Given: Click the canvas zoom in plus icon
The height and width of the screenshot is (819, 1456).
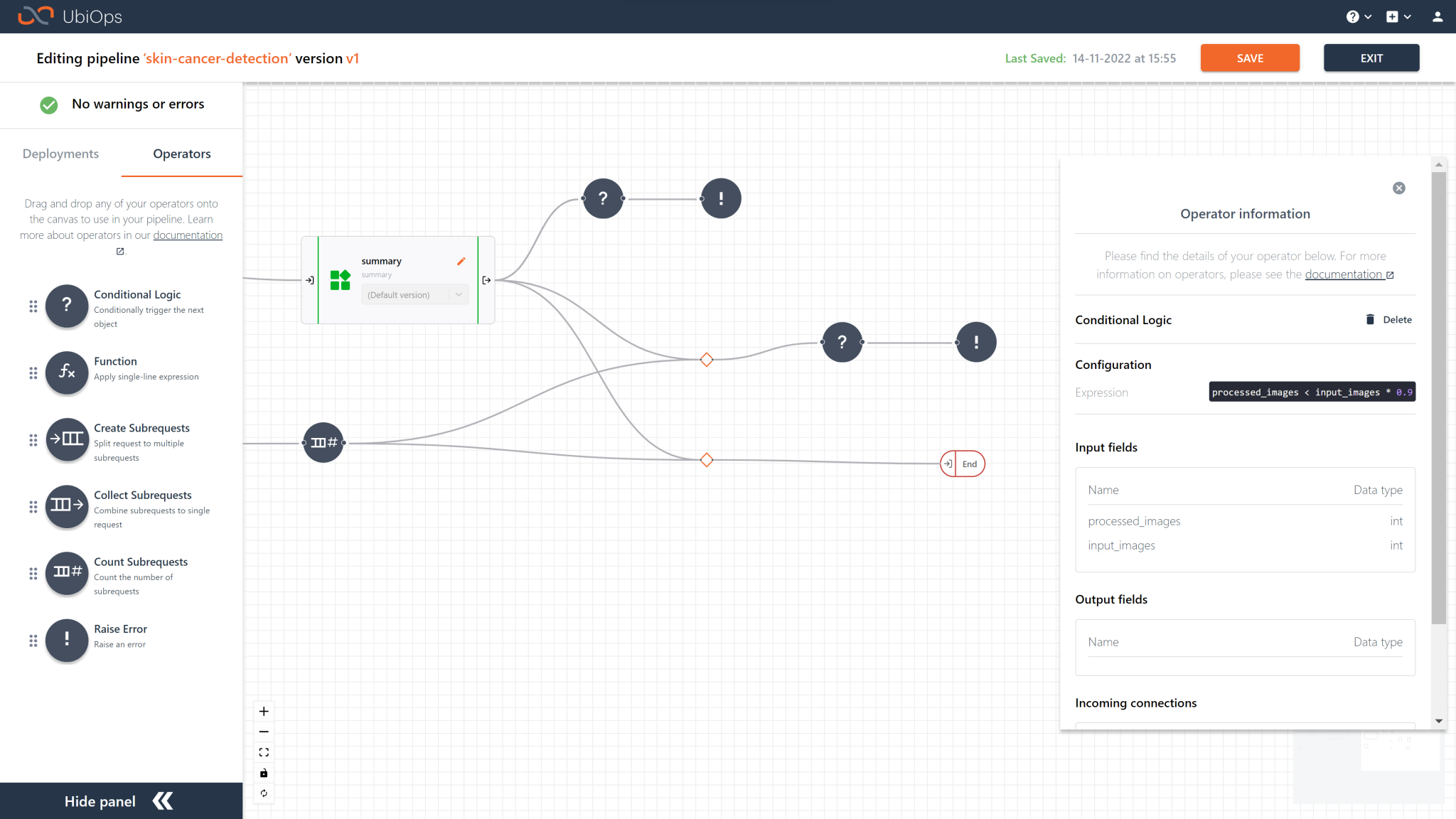Looking at the screenshot, I should pos(264,711).
